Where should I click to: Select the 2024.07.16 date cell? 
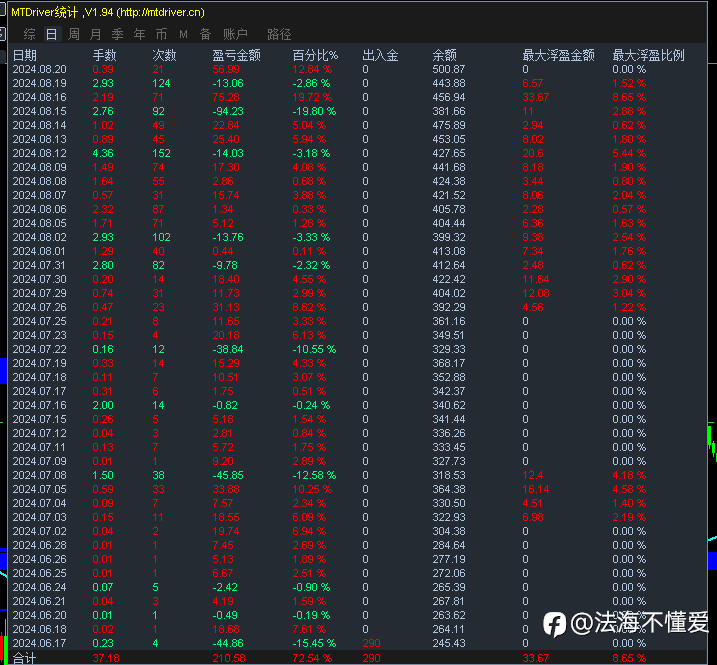click(x=39, y=405)
